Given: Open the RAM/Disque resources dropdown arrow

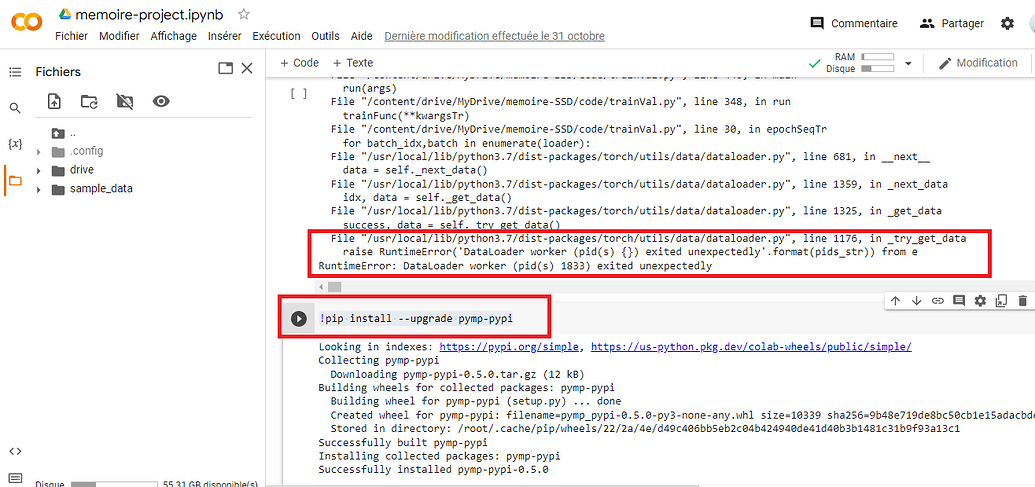Looking at the screenshot, I should (x=908, y=63).
